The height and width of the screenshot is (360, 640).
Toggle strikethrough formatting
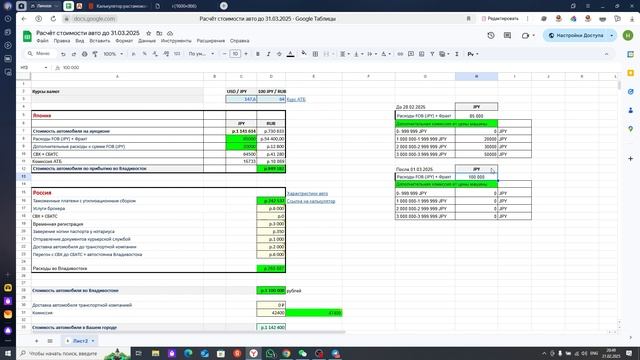coord(279,54)
